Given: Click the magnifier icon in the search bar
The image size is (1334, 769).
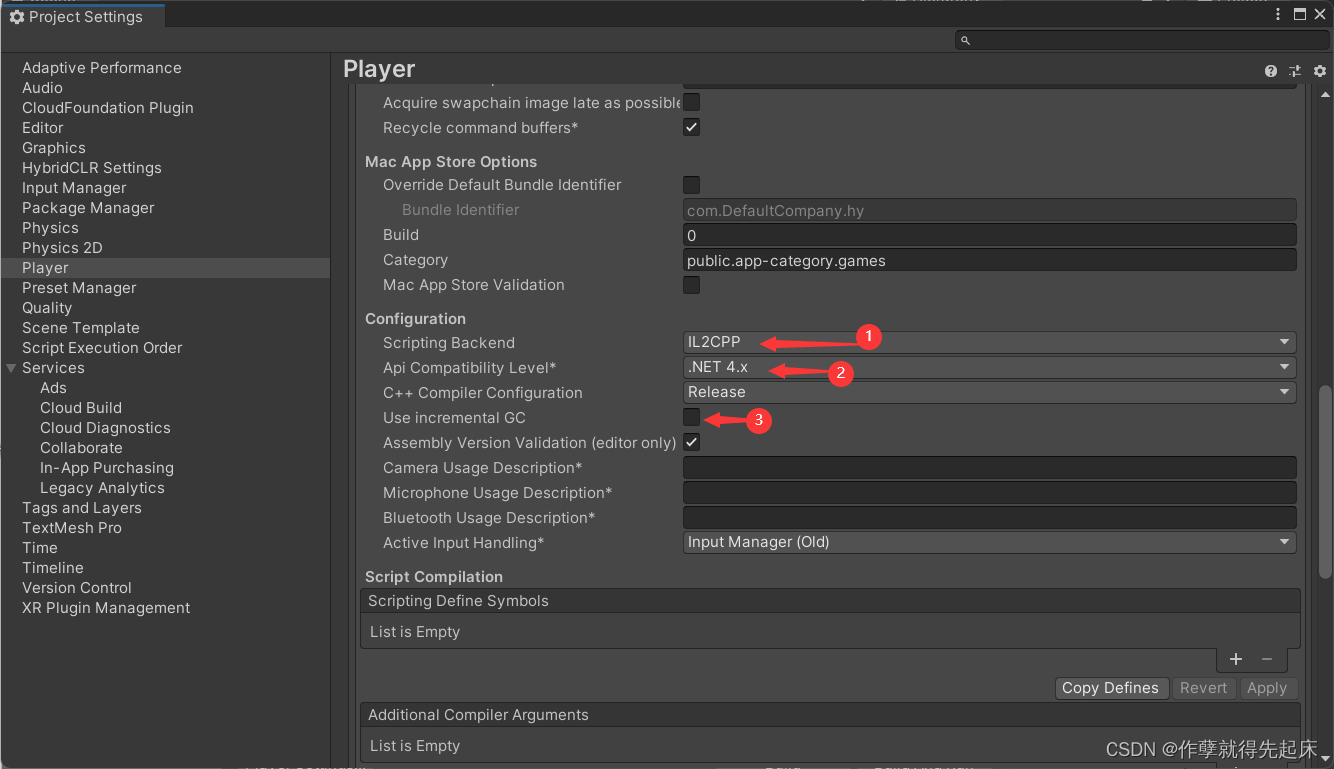Looking at the screenshot, I should [964, 40].
